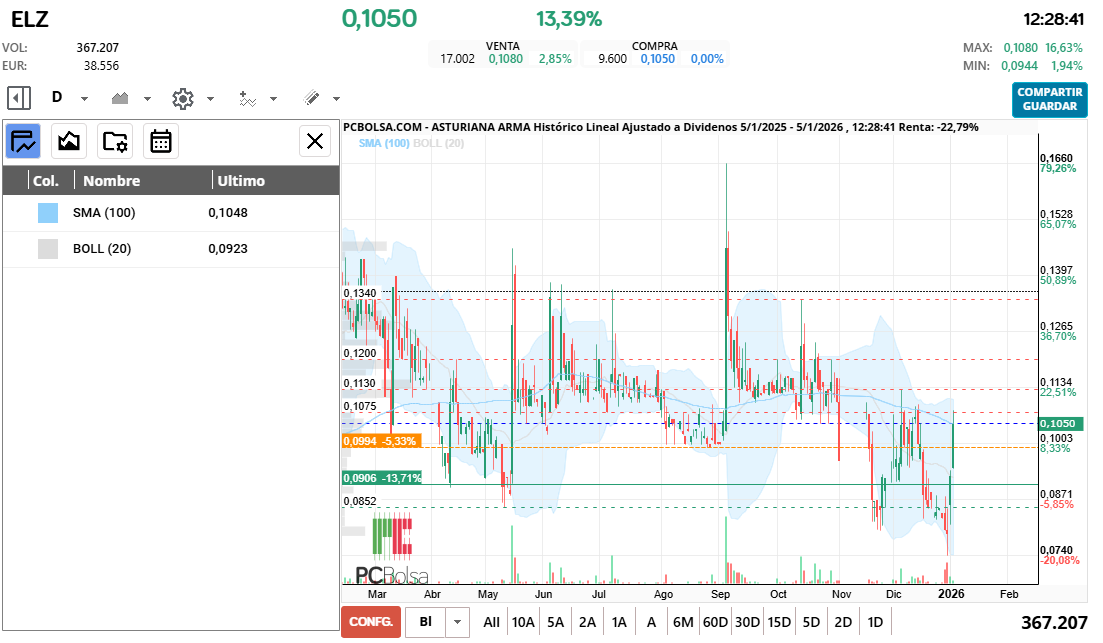The height and width of the screenshot is (643, 1103).
Task: Collapse the left side panel icon
Action: 19,98
